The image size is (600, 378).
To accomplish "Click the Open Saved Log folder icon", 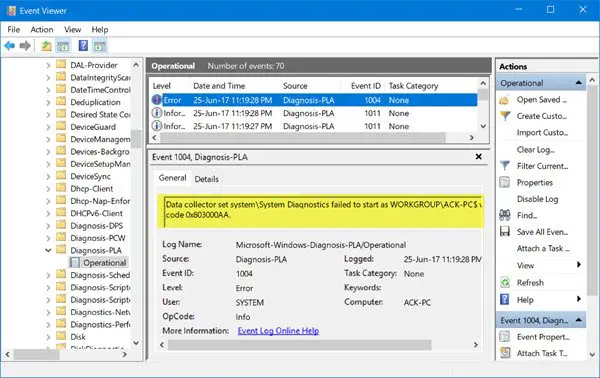I will [x=504, y=100].
